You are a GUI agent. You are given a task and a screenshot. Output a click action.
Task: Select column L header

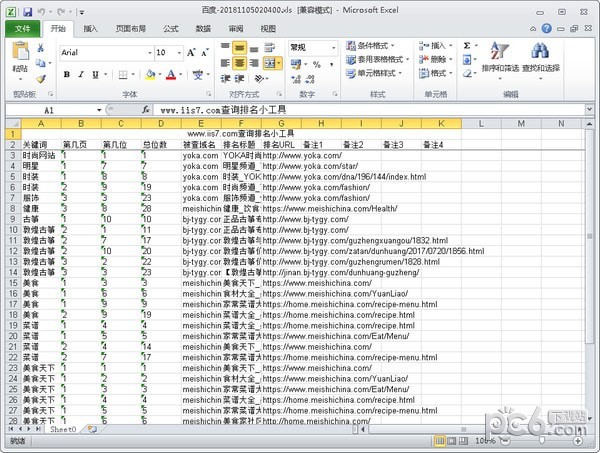click(481, 124)
